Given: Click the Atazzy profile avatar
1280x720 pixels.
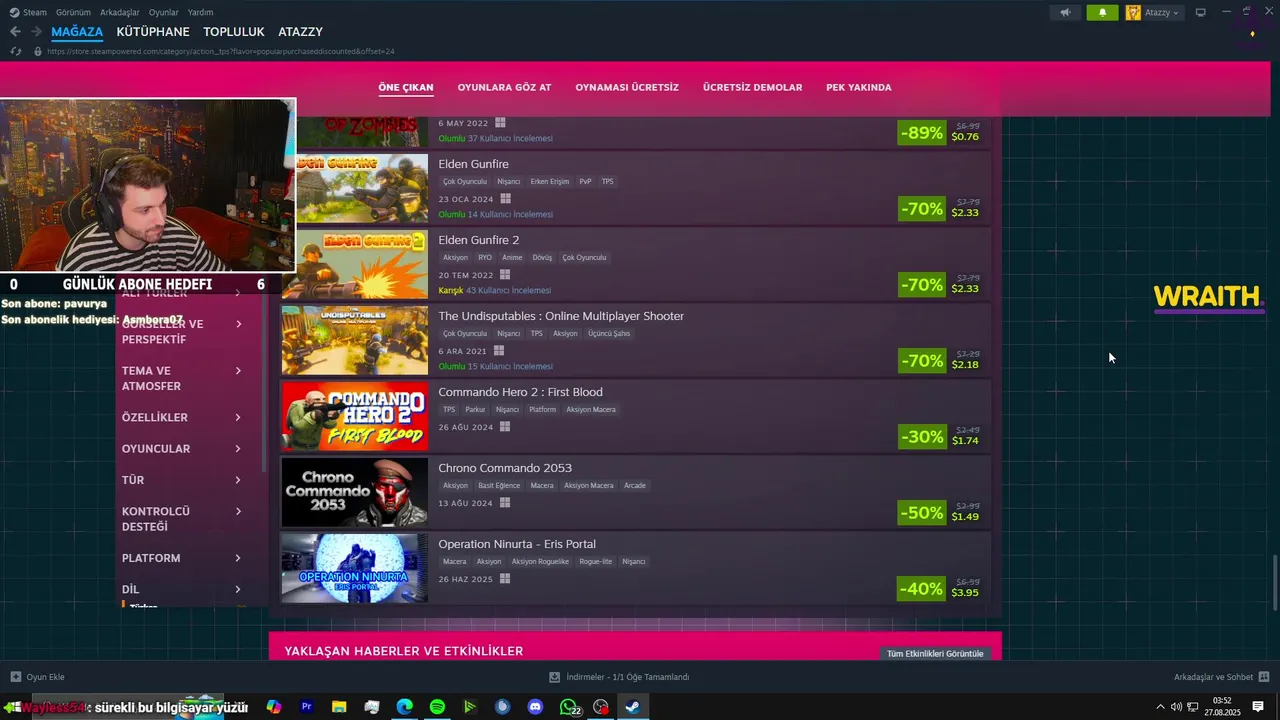Looking at the screenshot, I should click(1133, 12).
